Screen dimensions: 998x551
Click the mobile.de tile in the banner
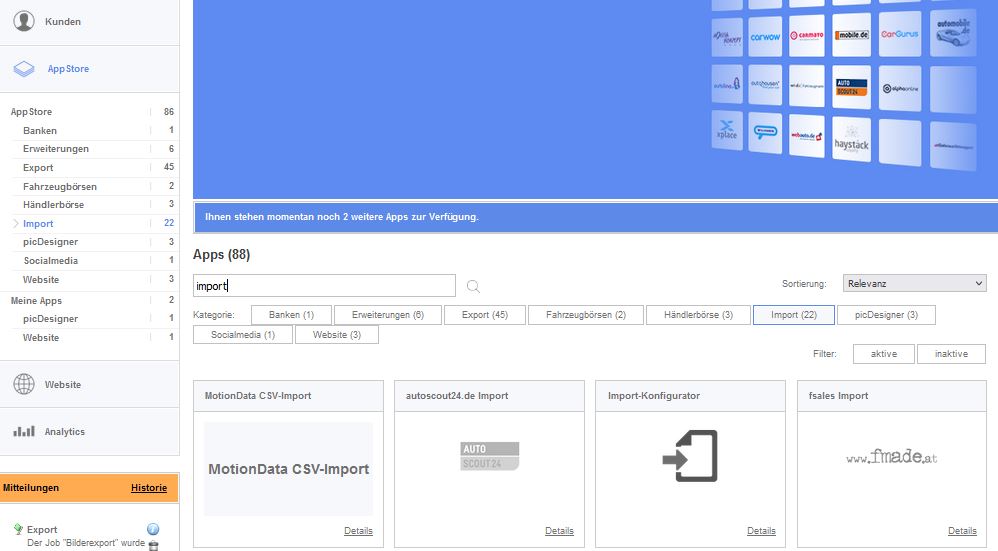(852, 35)
